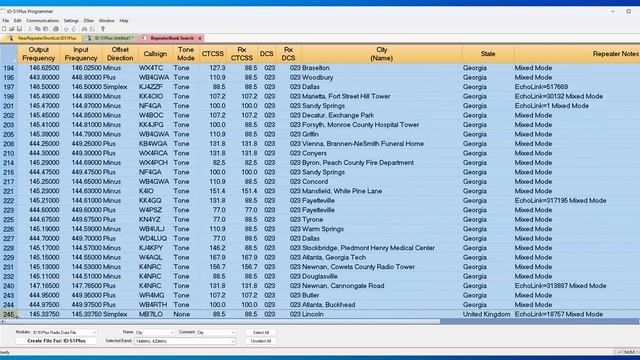640x360 pixels.
Task: Open the Help menu
Action: (x=124, y=20)
